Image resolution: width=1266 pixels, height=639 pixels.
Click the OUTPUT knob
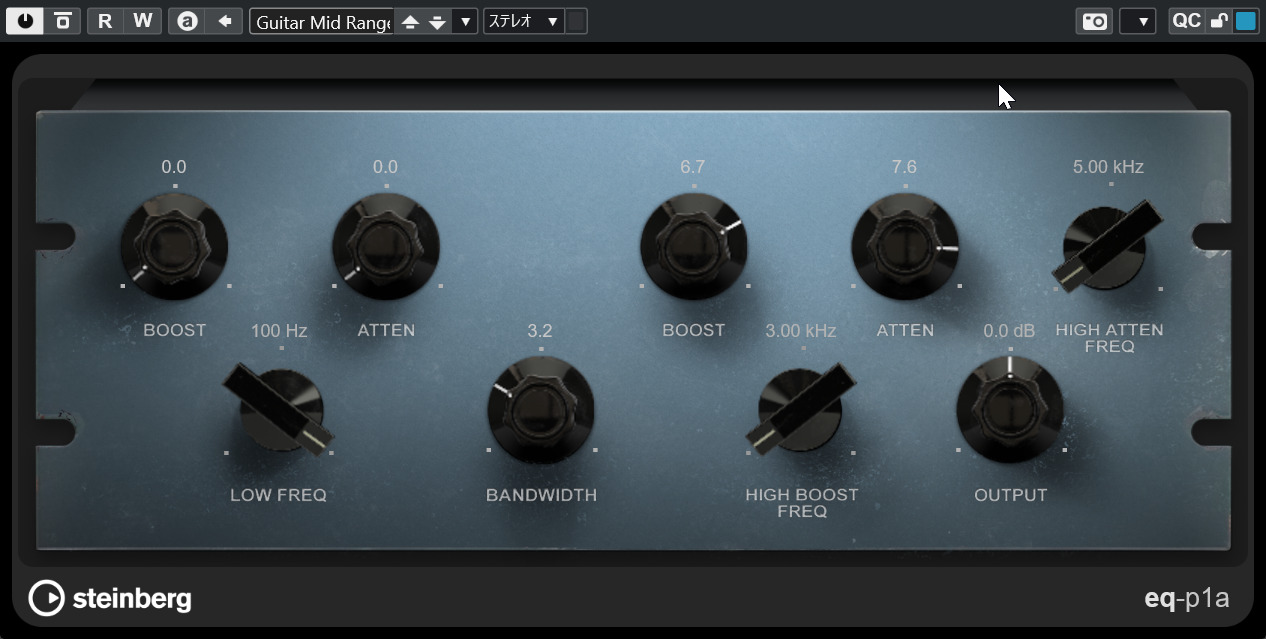1010,410
